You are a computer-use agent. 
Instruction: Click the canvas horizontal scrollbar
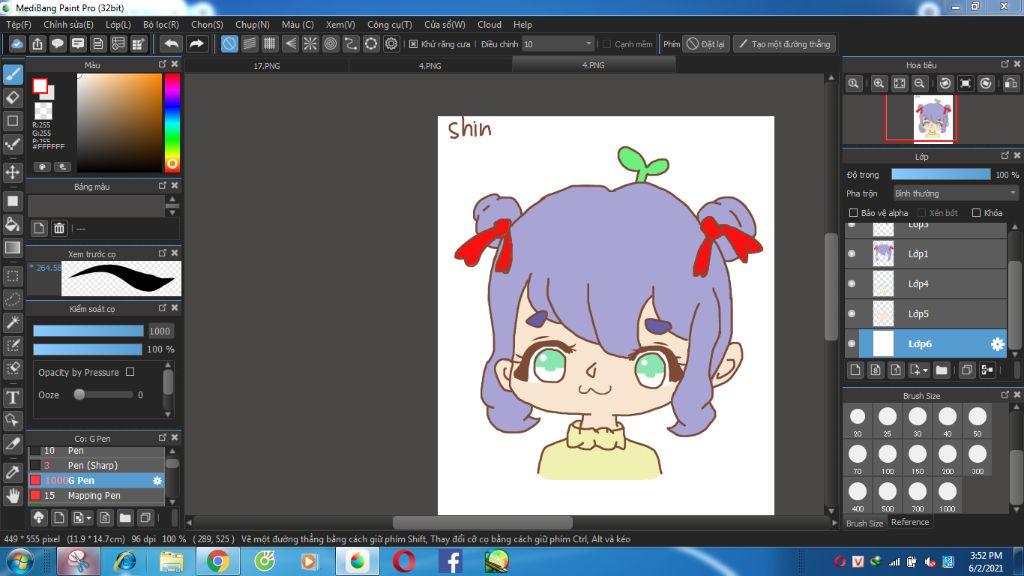tap(483, 522)
